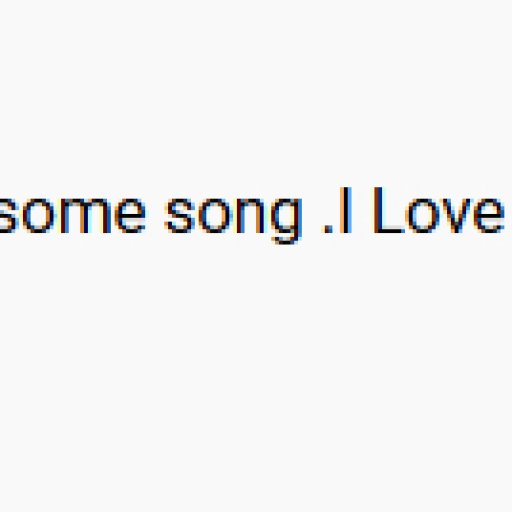Click the capital letter "I" after the period
The height and width of the screenshot is (512, 512).
346,210
